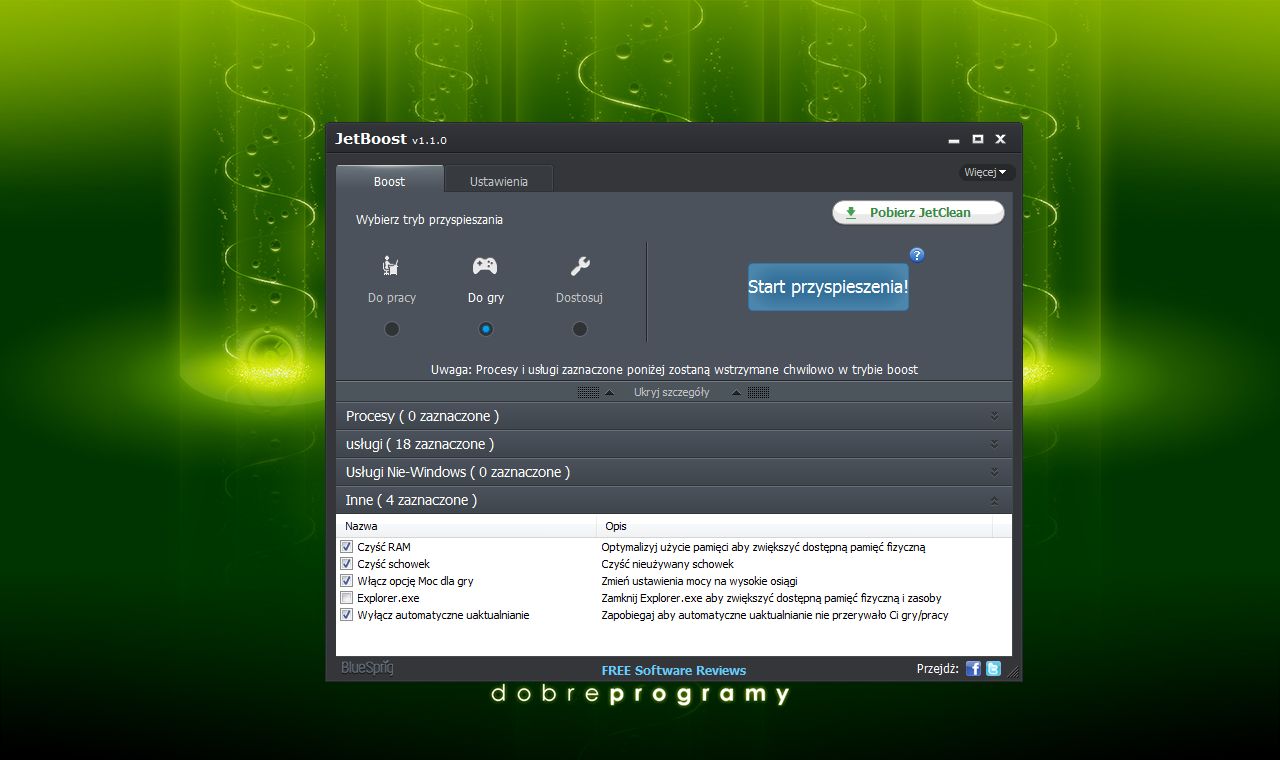
Task: Expand the usługi section
Action: [674, 444]
